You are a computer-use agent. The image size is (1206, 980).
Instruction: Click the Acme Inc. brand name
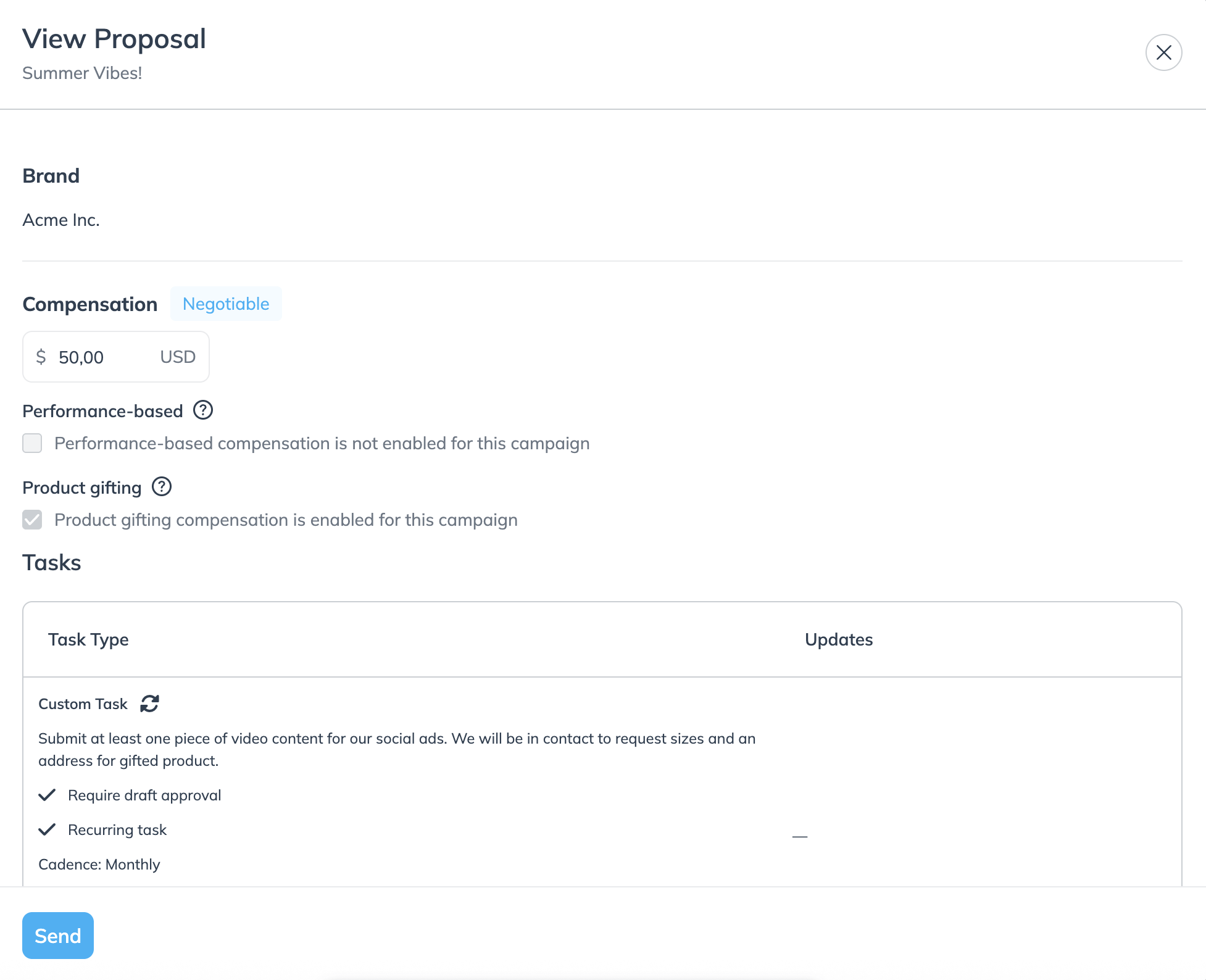(61, 220)
